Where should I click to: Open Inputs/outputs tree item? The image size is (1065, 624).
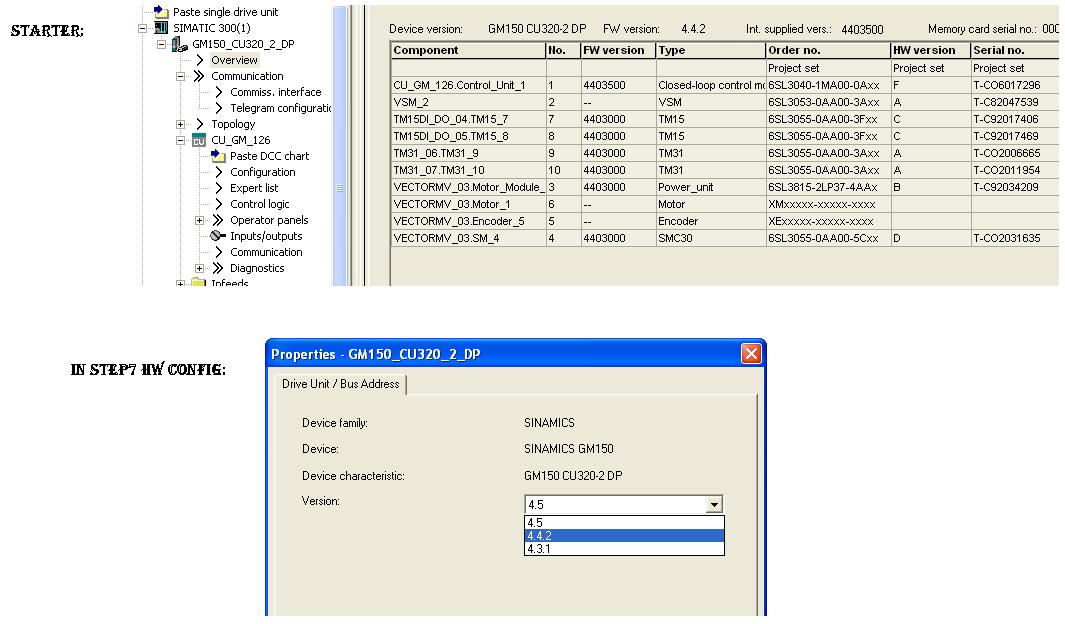pyautogui.click(x=266, y=236)
